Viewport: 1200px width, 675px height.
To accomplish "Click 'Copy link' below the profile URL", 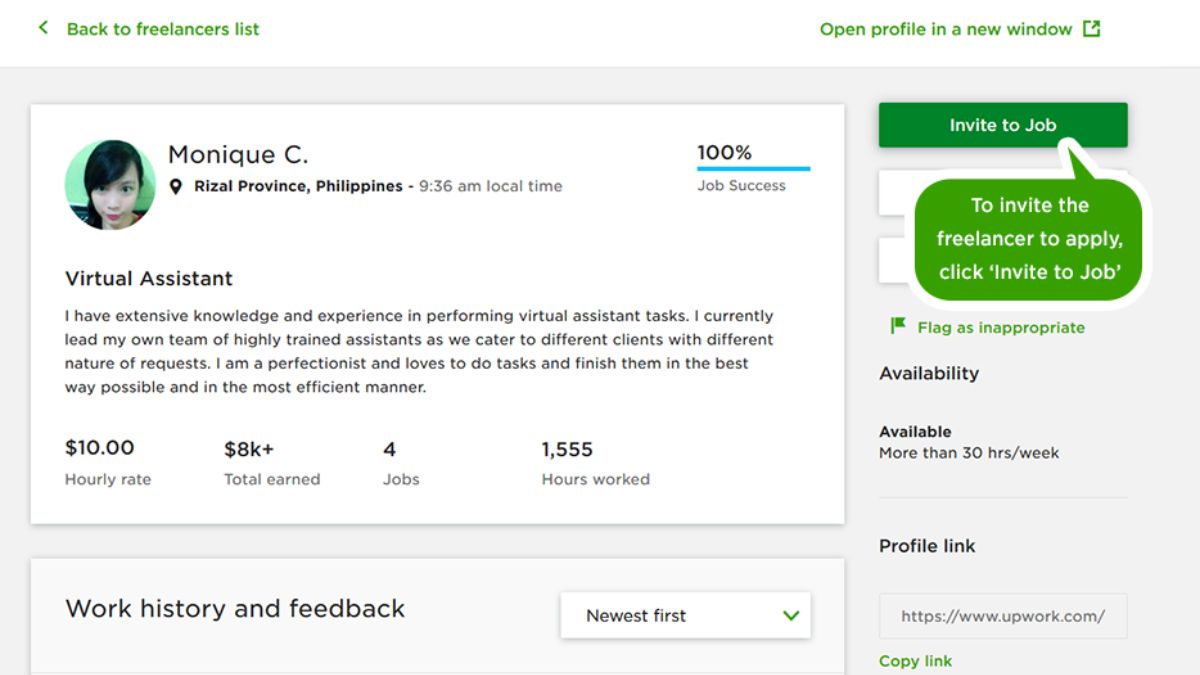I will [x=915, y=660].
